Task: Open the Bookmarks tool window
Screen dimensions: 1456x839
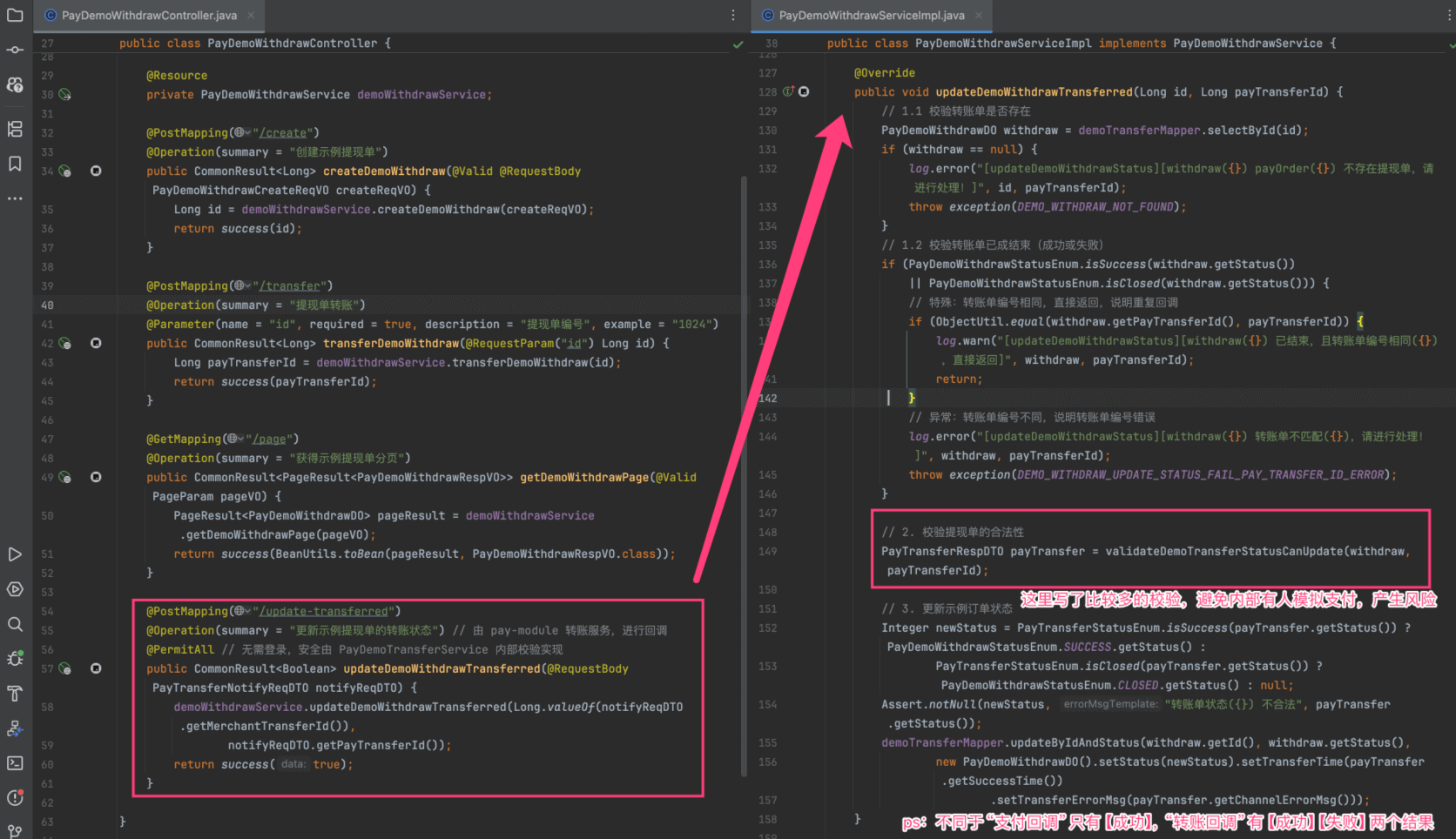Action: tap(15, 164)
